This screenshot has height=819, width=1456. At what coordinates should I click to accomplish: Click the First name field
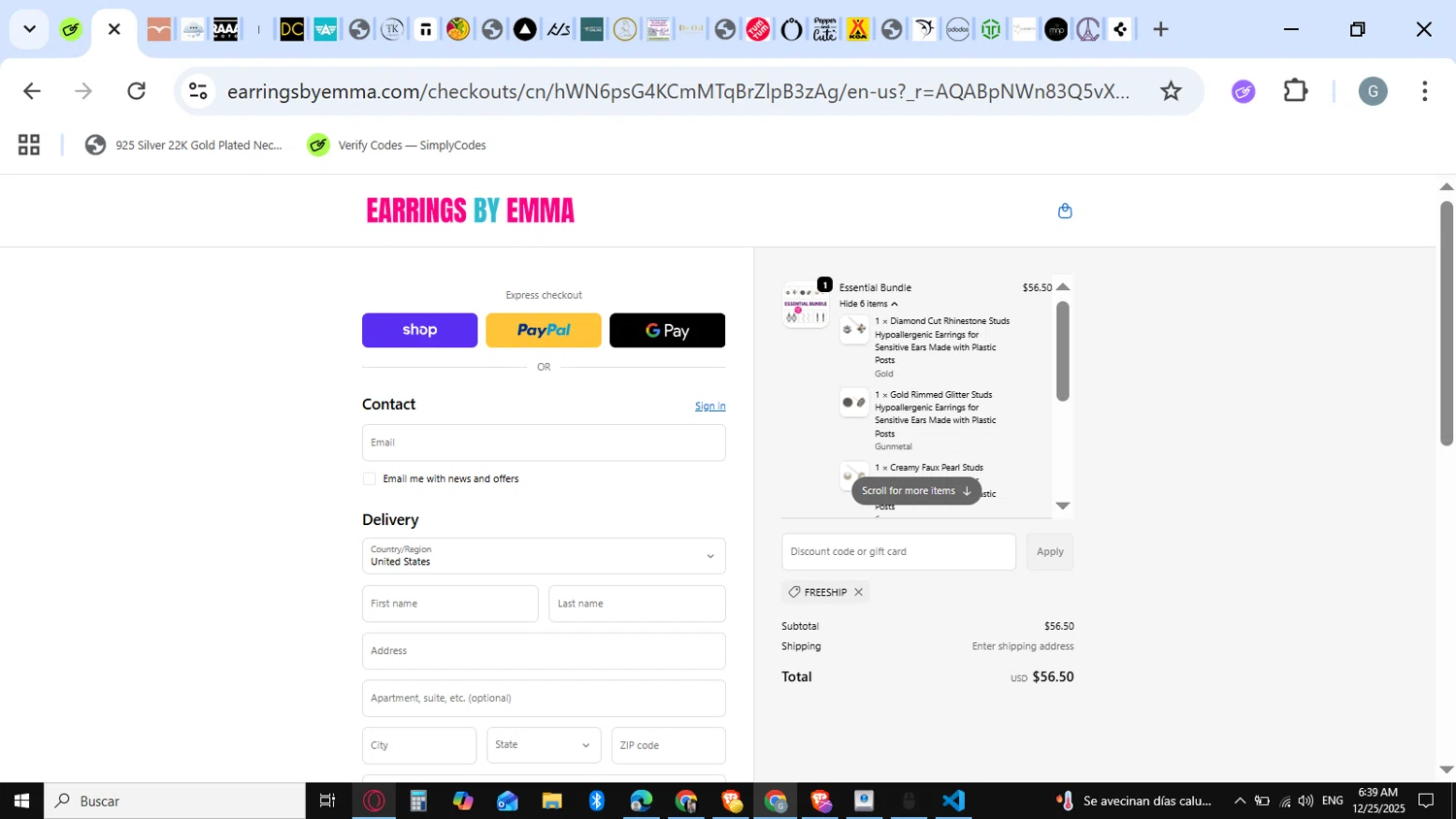tap(450, 604)
